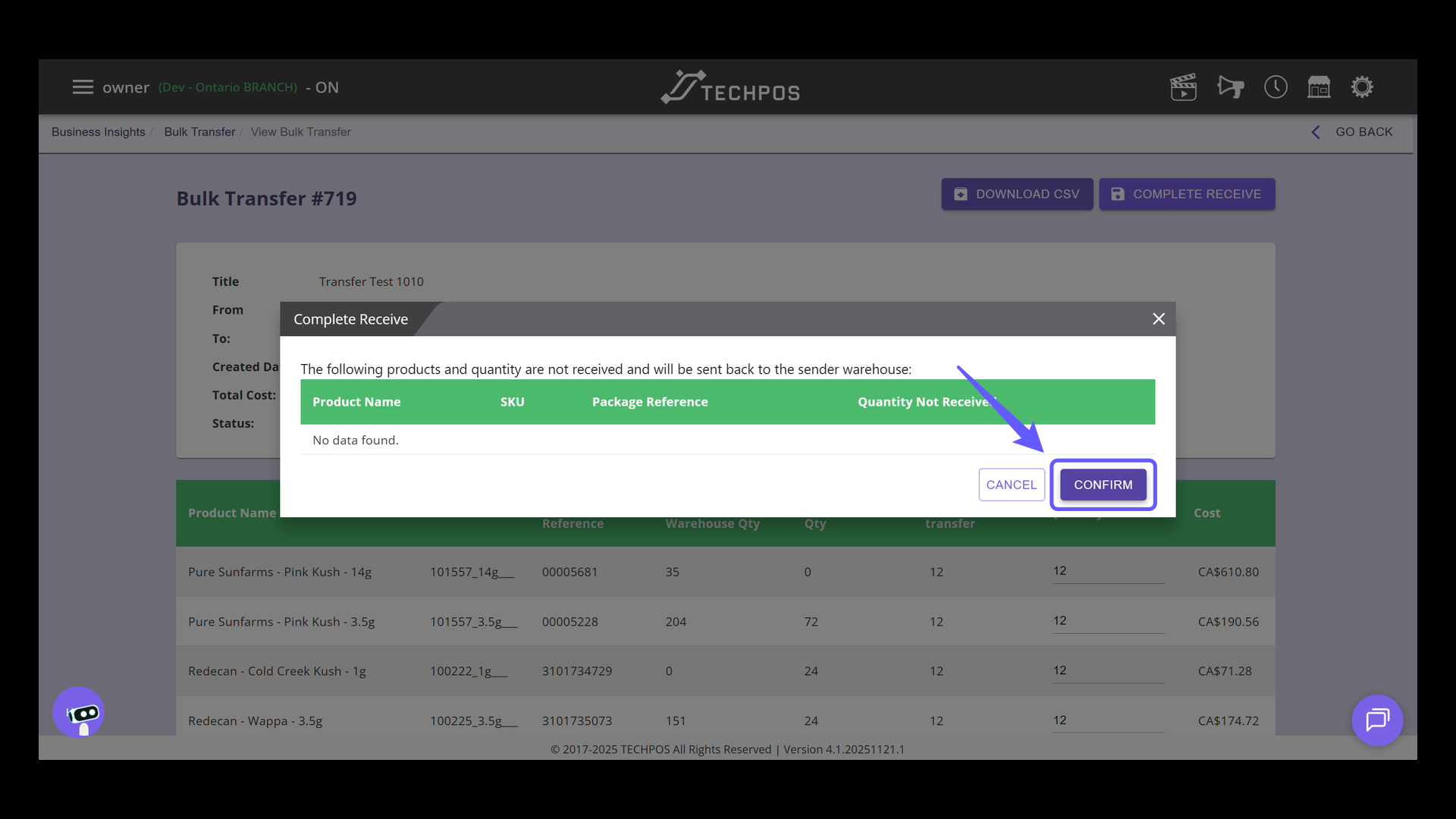
Task: Navigate to Bulk Transfer breadcrumb
Action: [x=199, y=132]
